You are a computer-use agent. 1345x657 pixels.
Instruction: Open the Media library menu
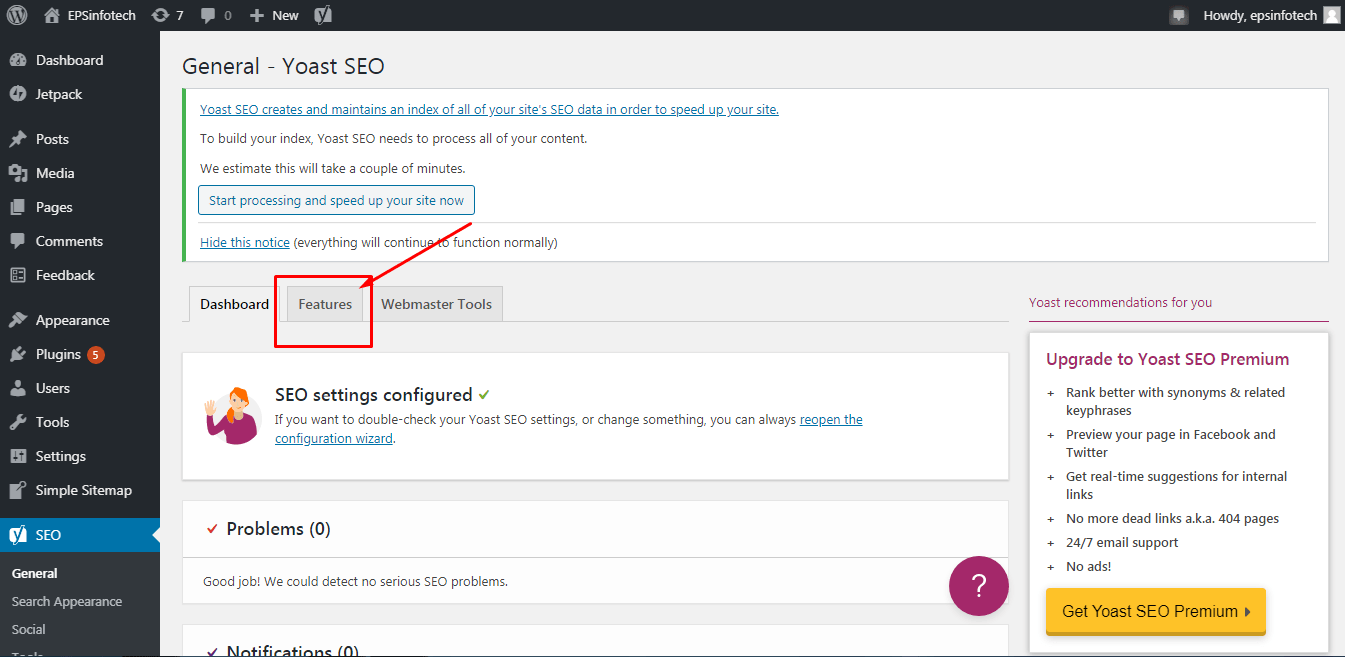coord(80,173)
